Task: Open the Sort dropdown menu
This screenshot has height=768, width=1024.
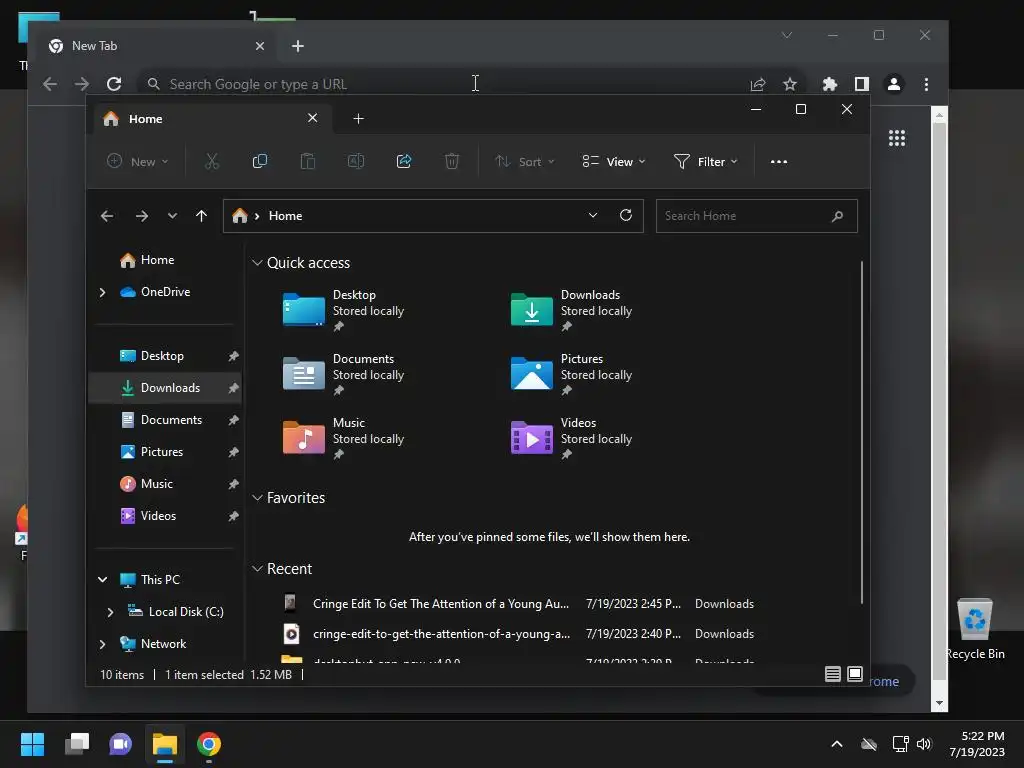Action: pyautogui.click(x=524, y=161)
